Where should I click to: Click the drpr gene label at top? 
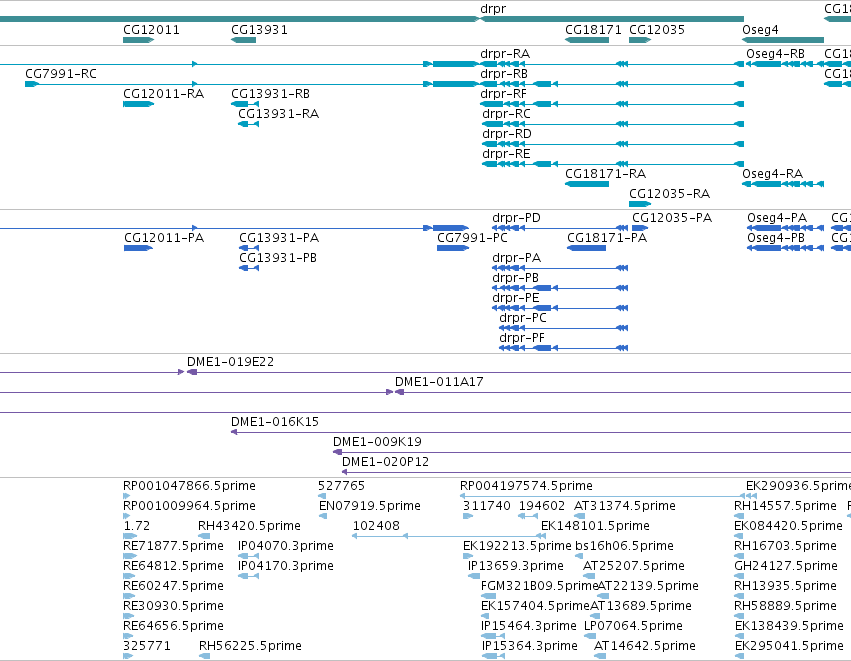[493, 9]
